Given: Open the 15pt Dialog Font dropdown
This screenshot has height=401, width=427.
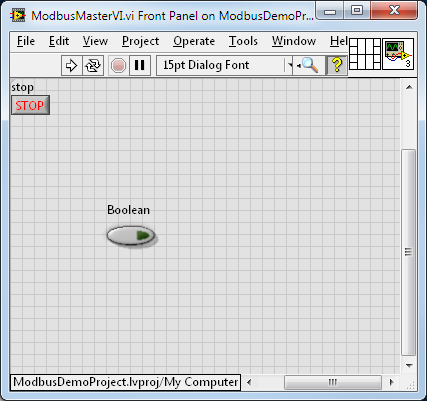Looking at the screenshot, I should point(224,65).
